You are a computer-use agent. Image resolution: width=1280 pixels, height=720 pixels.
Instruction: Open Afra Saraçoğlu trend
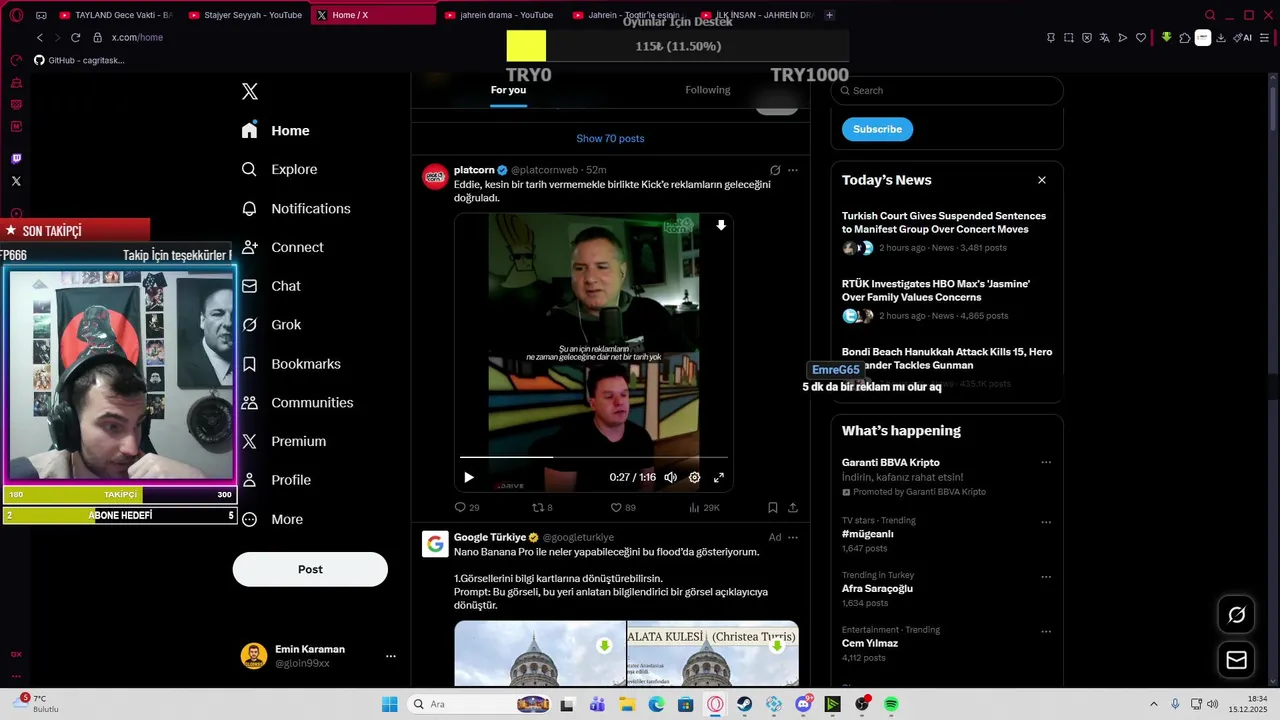pos(877,589)
